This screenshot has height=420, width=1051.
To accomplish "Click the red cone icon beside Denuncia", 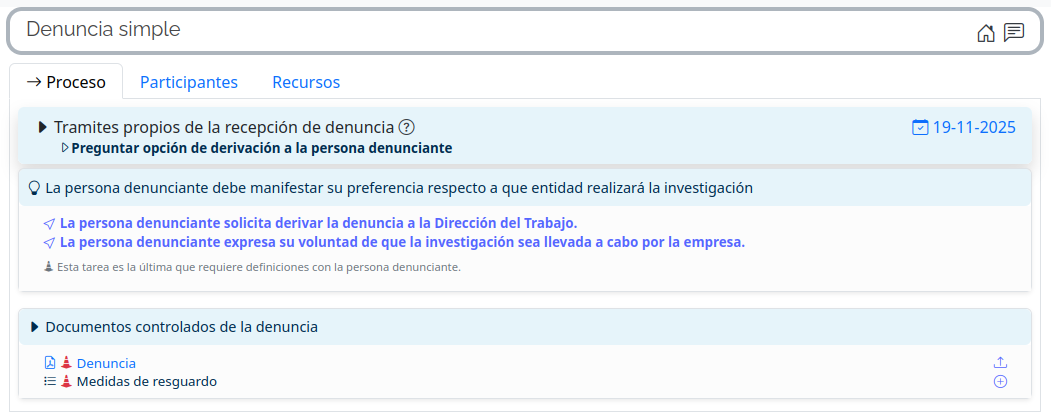I will coord(66,363).
